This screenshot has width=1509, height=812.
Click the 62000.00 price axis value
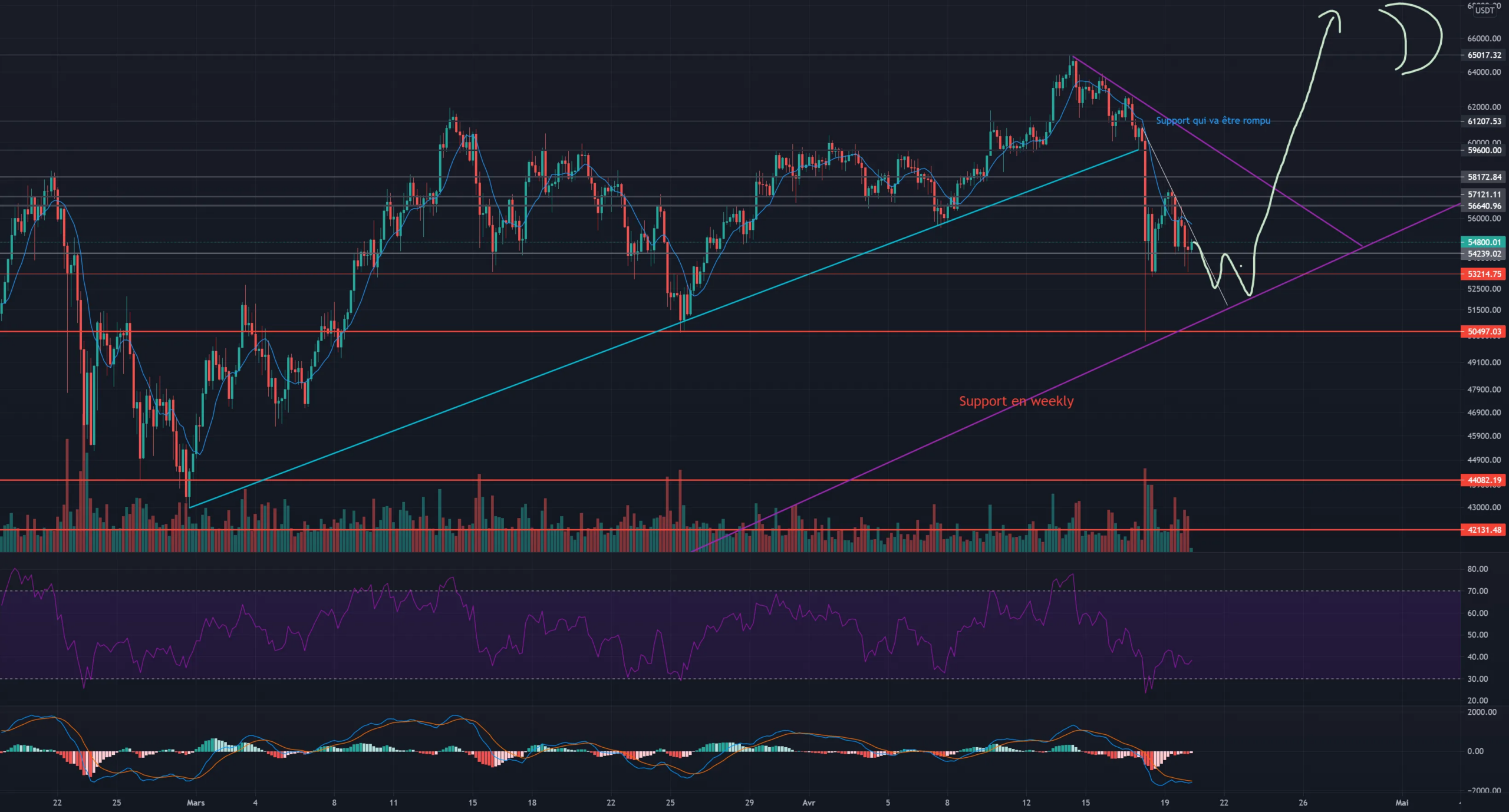point(1484,107)
